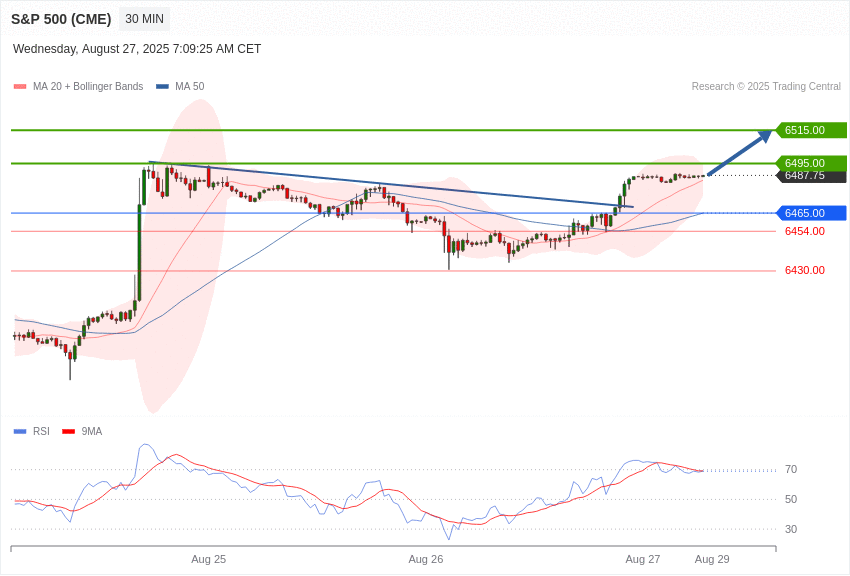Click the RSI 30 level label
This screenshot has height=576, width=850.
[x=791, y=529]
